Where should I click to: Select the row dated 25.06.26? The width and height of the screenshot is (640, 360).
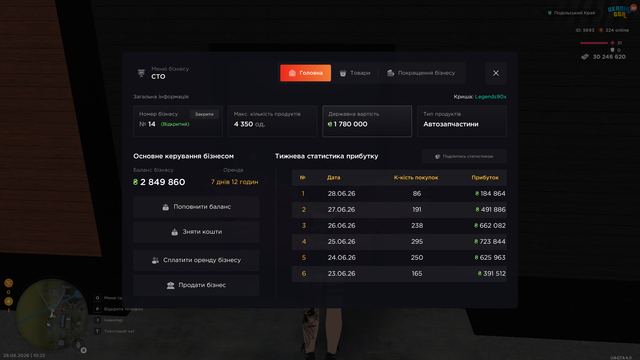click(399, 242)
